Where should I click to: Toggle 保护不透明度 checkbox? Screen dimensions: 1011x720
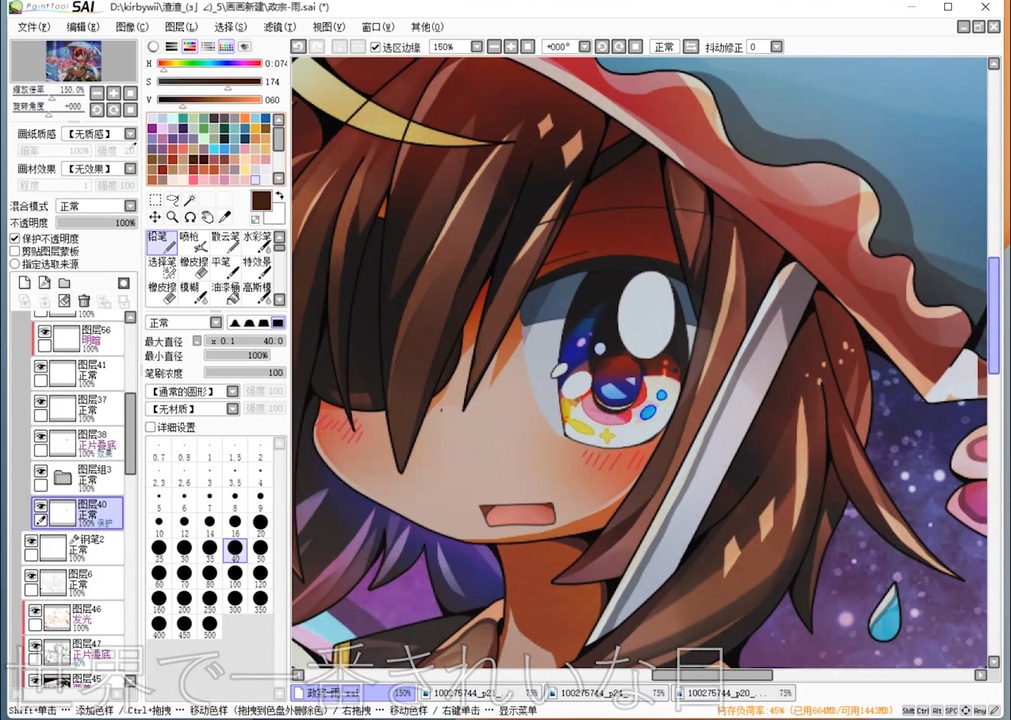(15, 238)
